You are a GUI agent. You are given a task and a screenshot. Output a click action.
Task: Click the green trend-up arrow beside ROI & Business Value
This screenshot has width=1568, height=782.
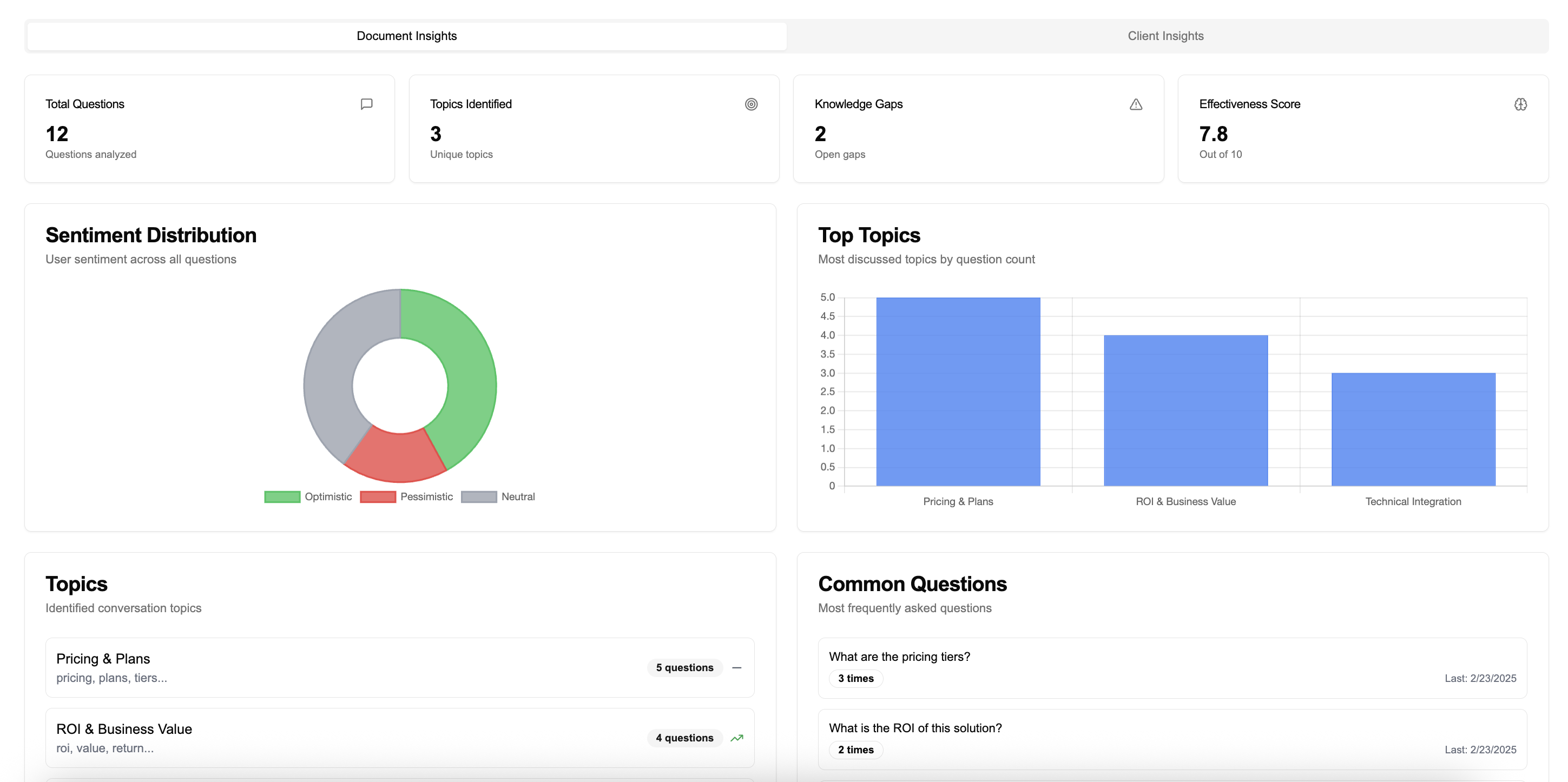click(737, 738)
